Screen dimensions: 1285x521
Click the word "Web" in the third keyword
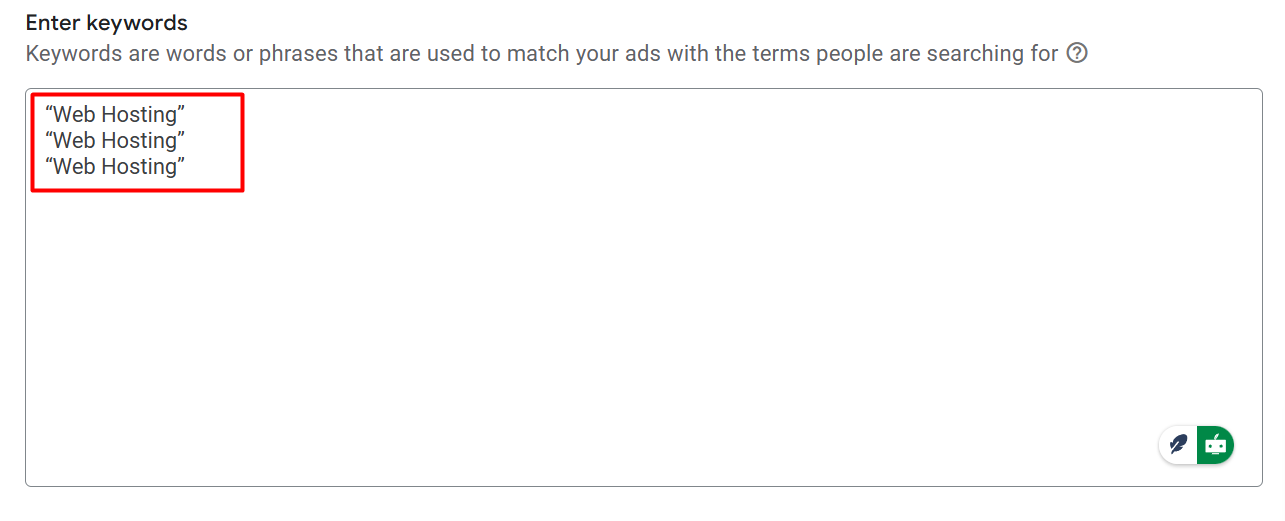pos(74,167)
